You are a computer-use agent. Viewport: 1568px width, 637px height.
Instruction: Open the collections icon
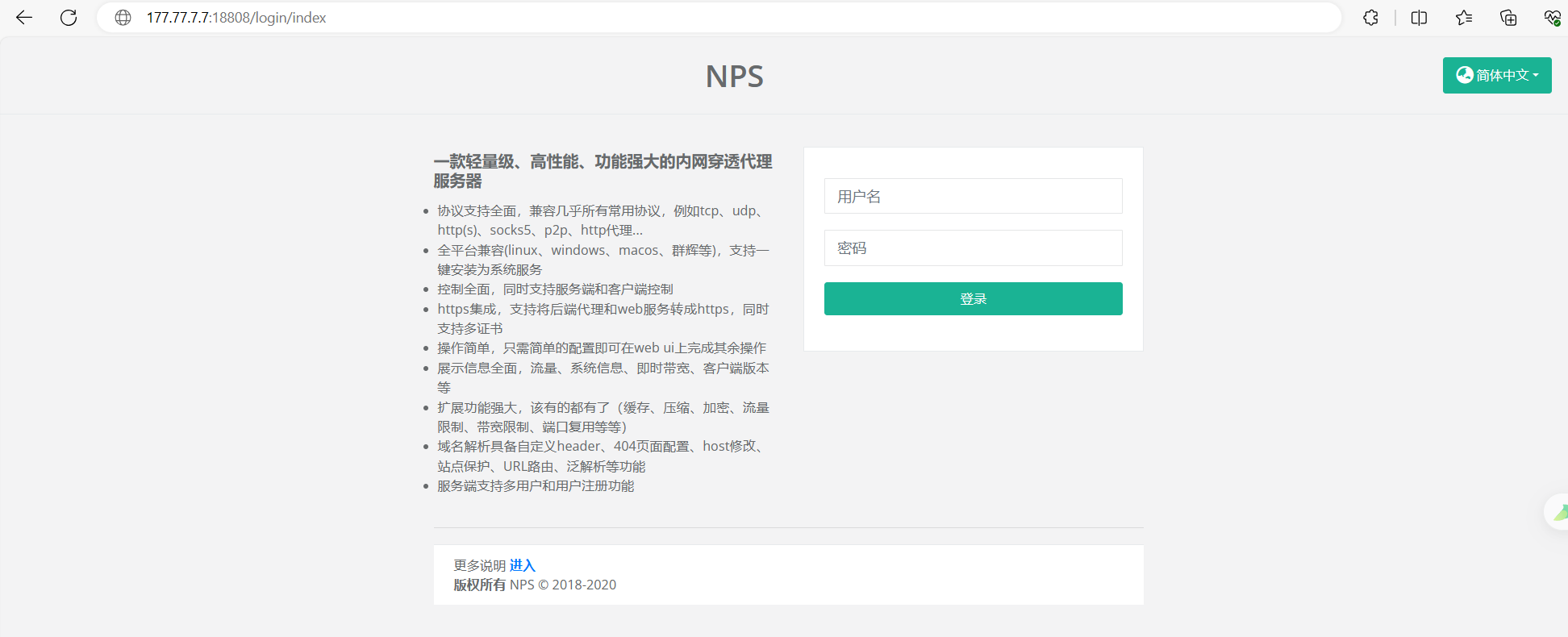click(1508, 18)
